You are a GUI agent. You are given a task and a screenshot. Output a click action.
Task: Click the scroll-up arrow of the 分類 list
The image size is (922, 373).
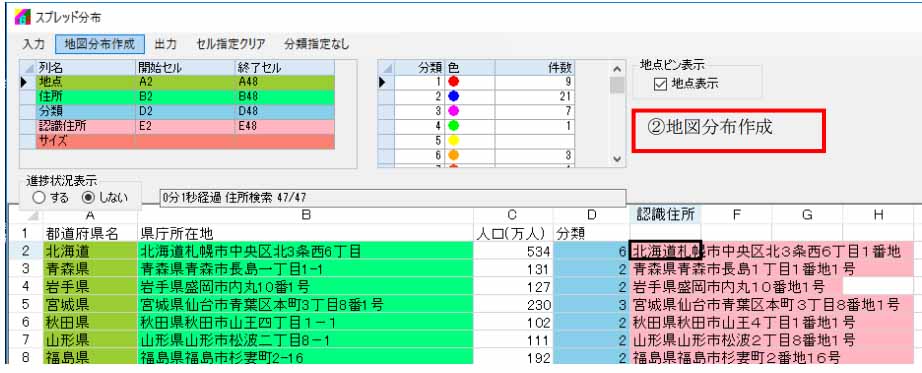[x=616, y=68]
